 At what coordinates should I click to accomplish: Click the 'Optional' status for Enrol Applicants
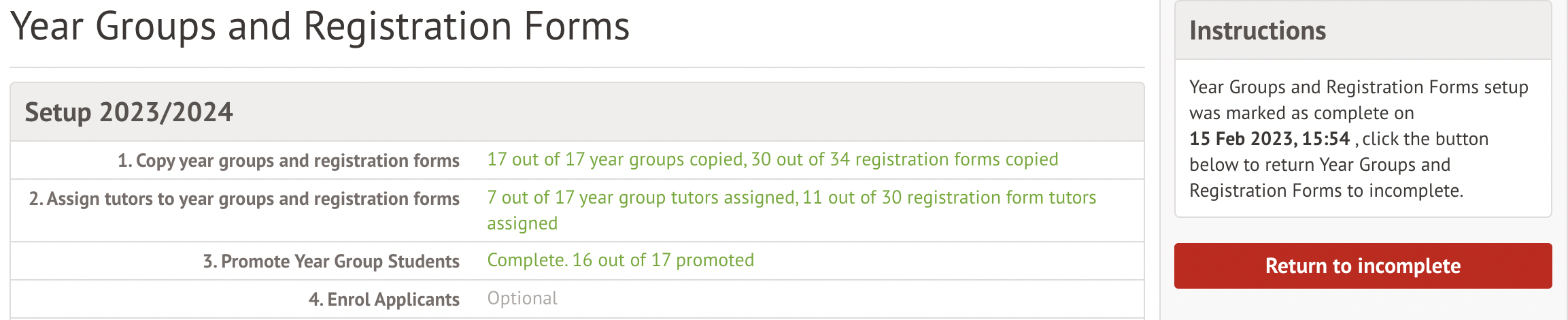pyautogui.click(x=522, y=298)
